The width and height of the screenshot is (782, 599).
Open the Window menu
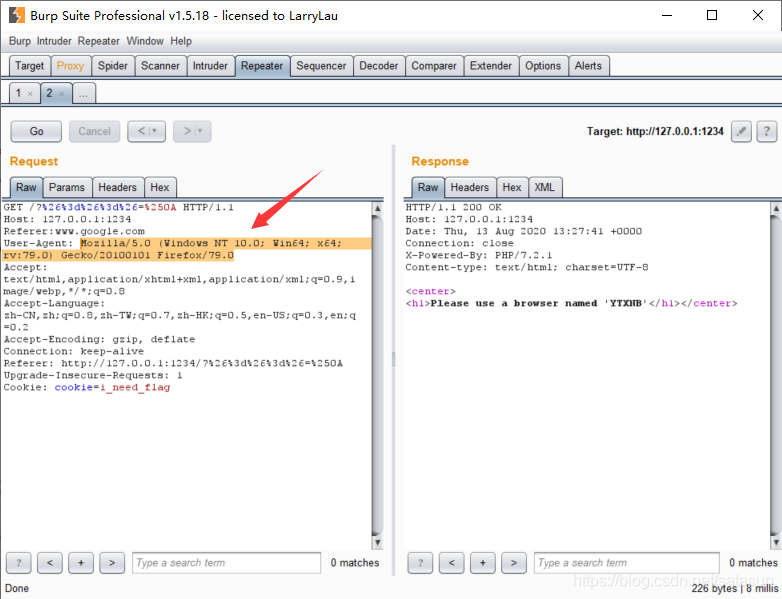tap(145, 41)
